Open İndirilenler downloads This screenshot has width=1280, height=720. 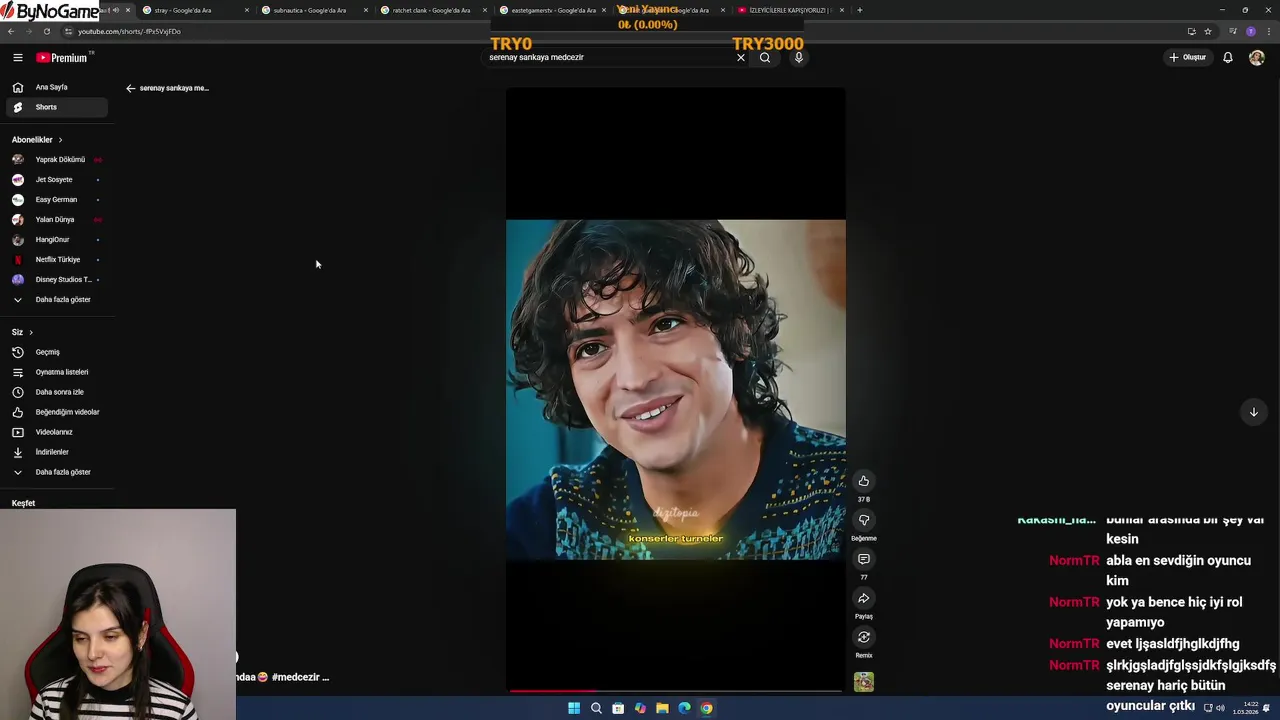tap(55, 452)
